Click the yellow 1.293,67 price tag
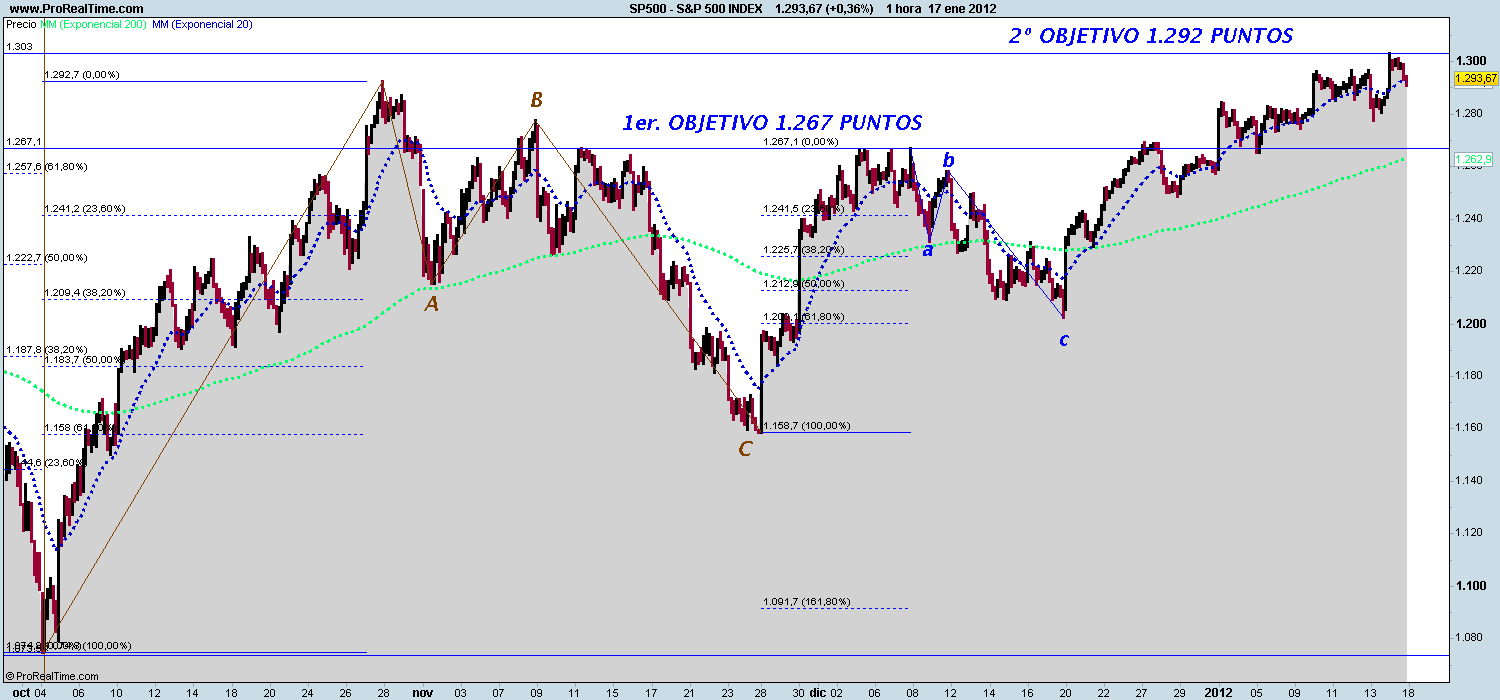The image size is (1500, 700). [x=1475, y=78]
